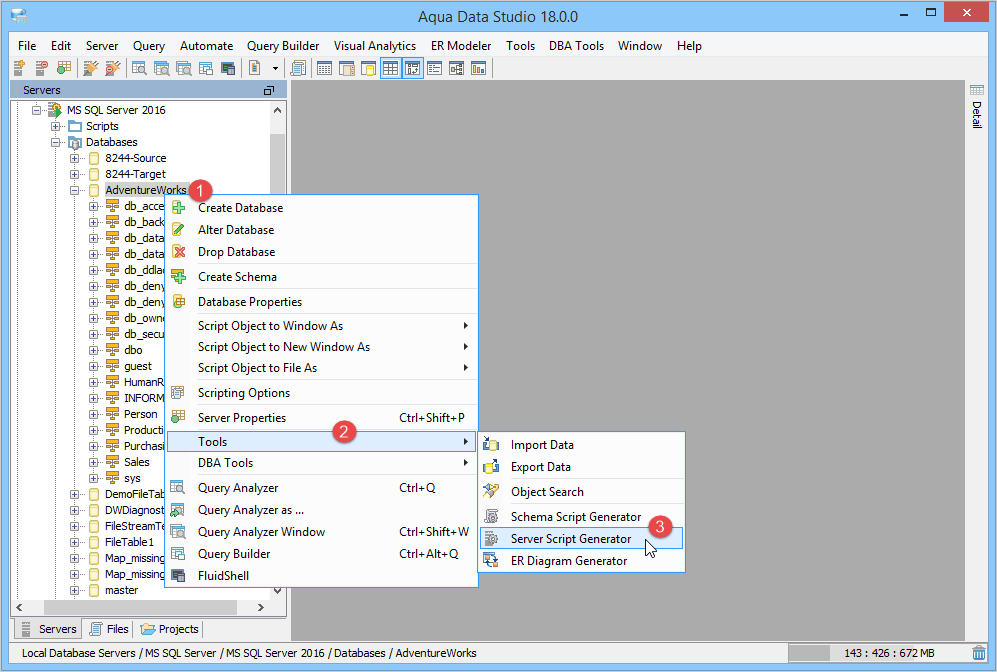The image size is (997, 672).
Task: Click the Delete Server toolbar icon with red minus
Action: point(41,68)
